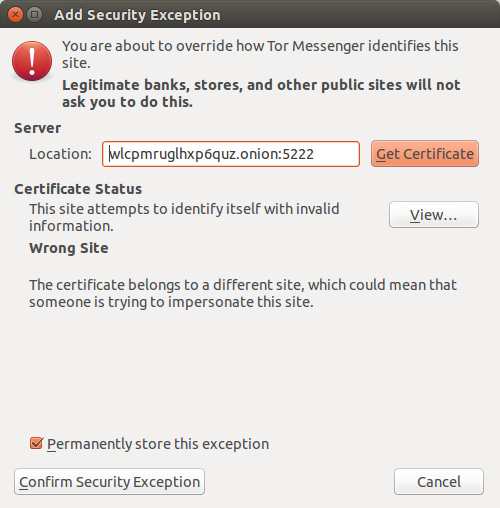
Task: Click the Add Security Exception title text
Action: [137, 15]
